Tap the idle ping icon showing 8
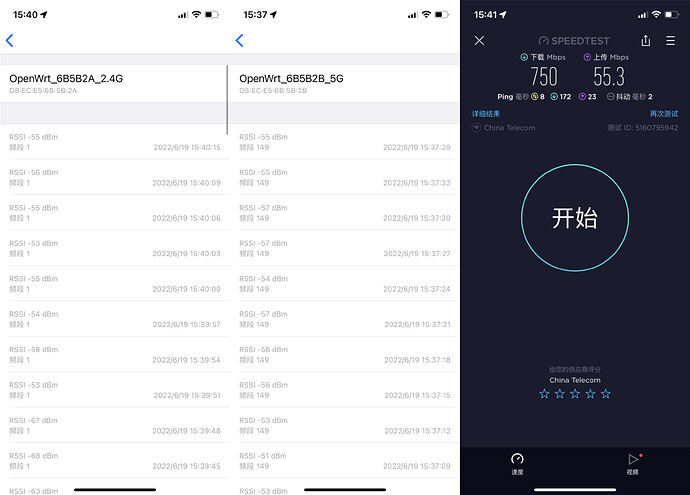This screenshot has width=690, height=495. coord(535,96)
